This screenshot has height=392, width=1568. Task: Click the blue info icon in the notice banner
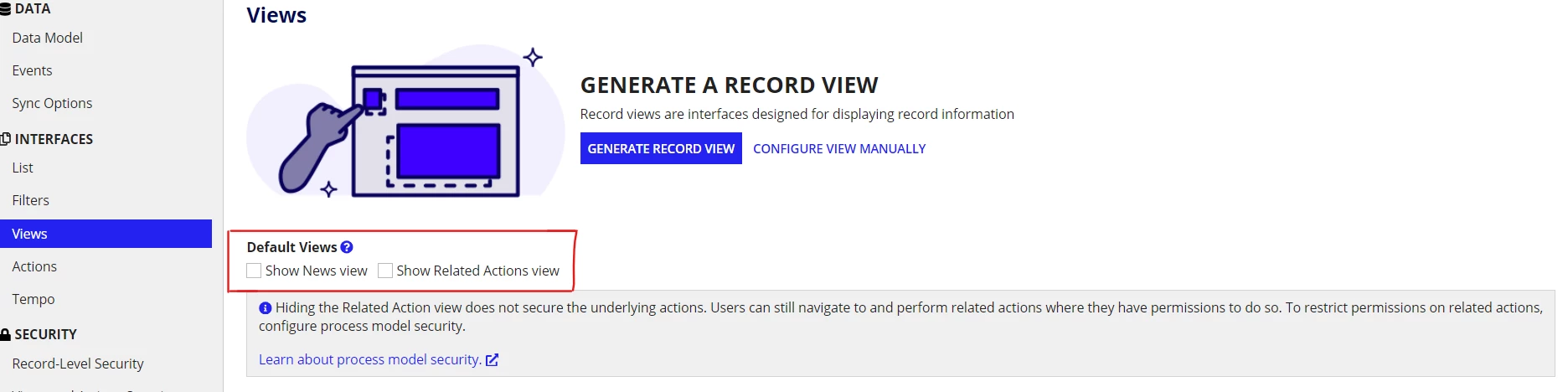tap(266, 308)
